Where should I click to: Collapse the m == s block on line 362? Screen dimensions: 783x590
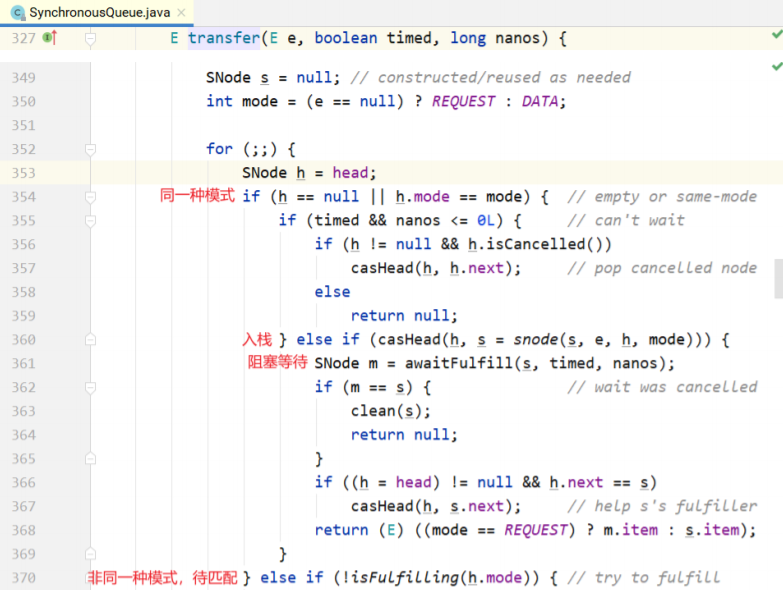[90, 387]
